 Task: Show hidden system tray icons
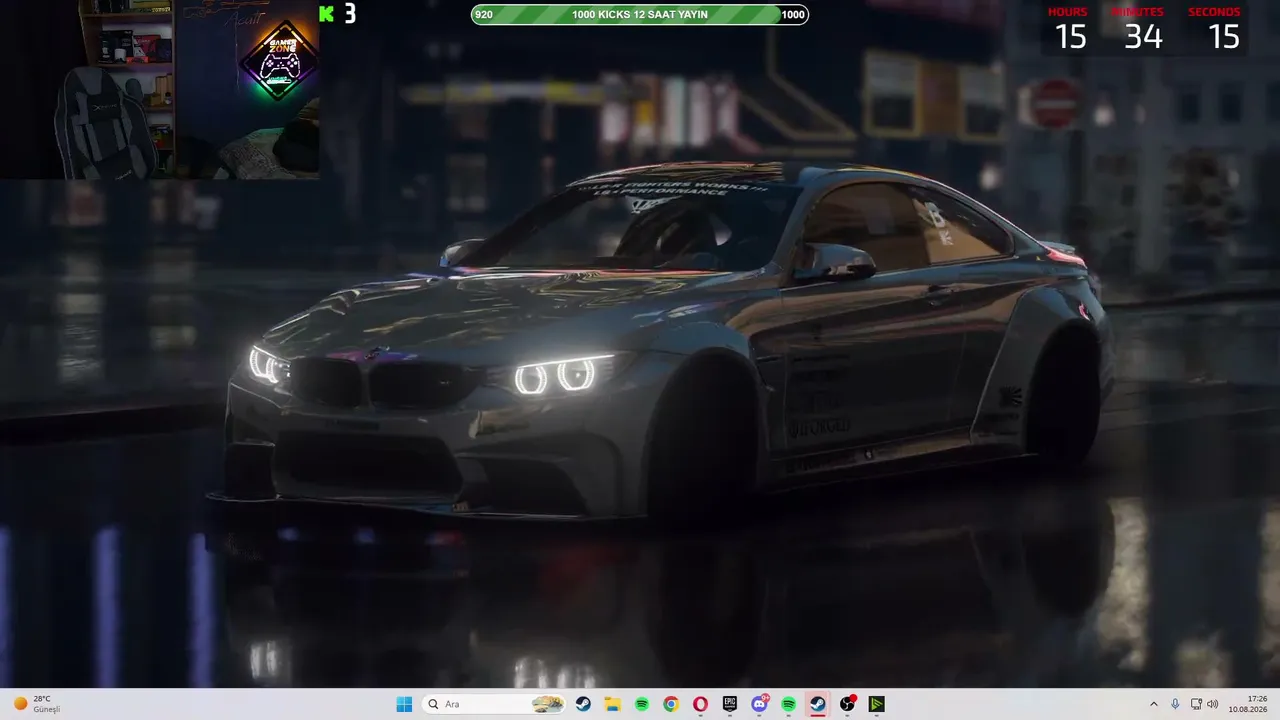point(1154,704)
